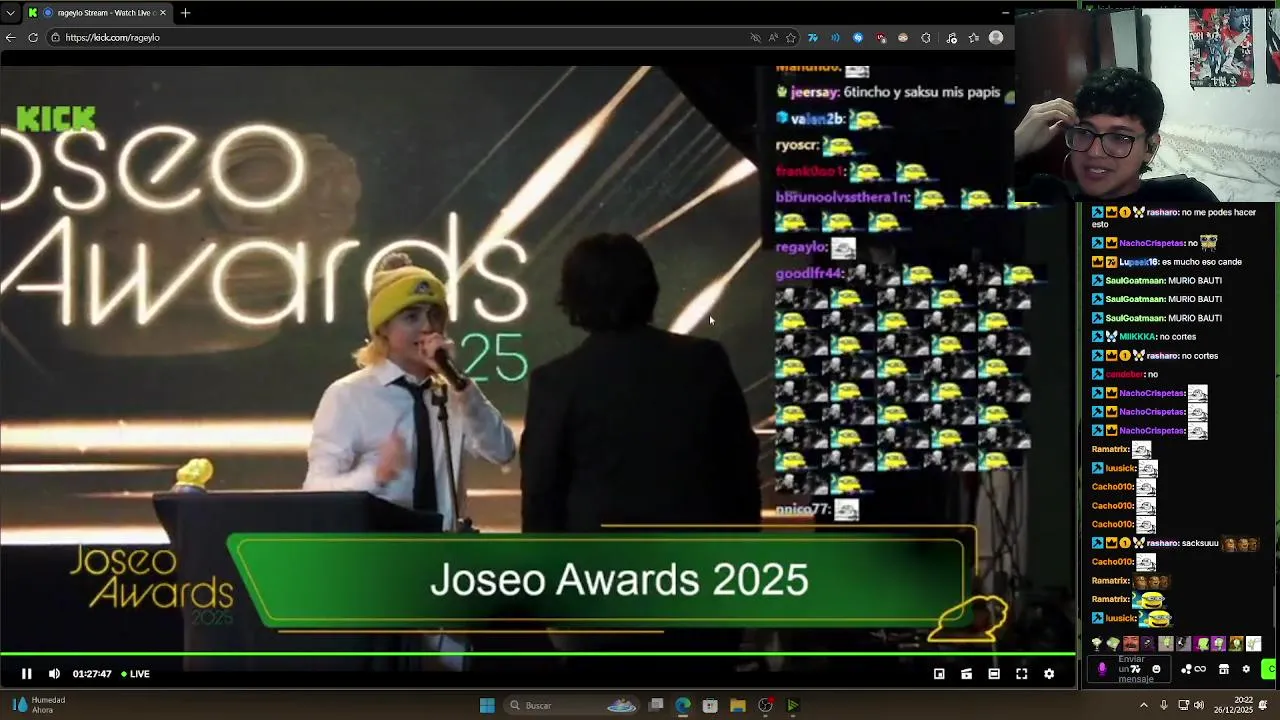Open Microsoft Store icon in taskbar
This screenshot has height=720, width=1280.
pyautogui.click(x=710, y=705)
